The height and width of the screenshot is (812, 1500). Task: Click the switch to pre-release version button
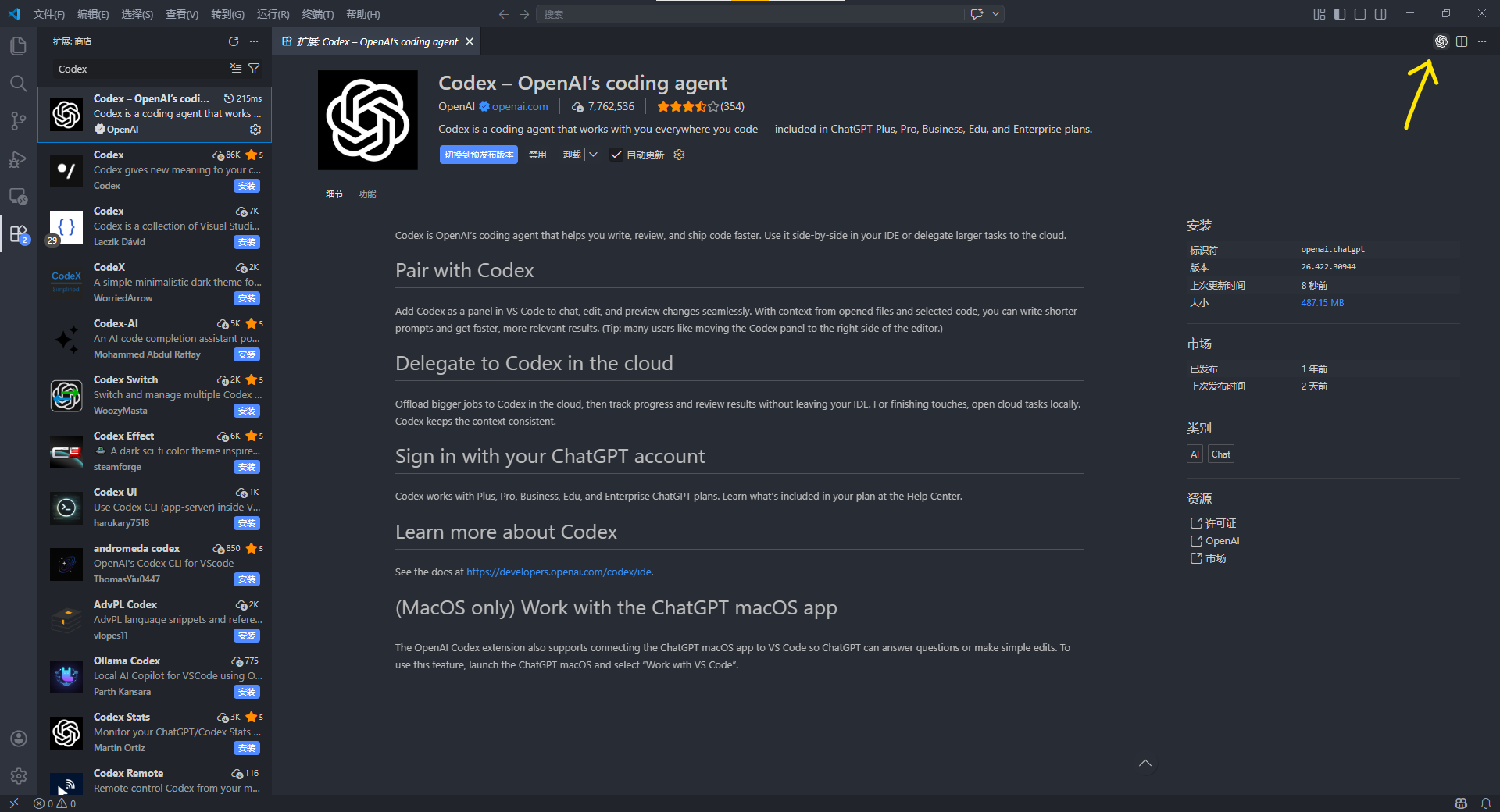[x=479, y=155]
